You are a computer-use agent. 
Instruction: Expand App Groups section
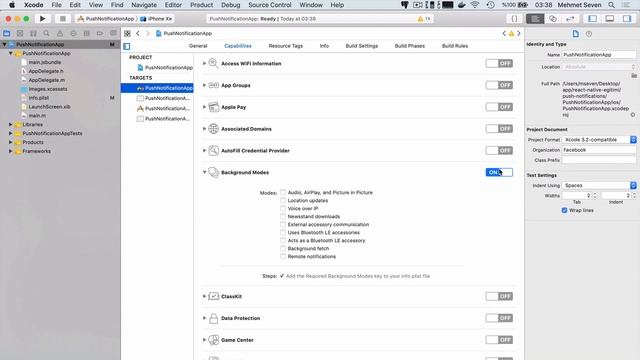(x=204, y=85)
